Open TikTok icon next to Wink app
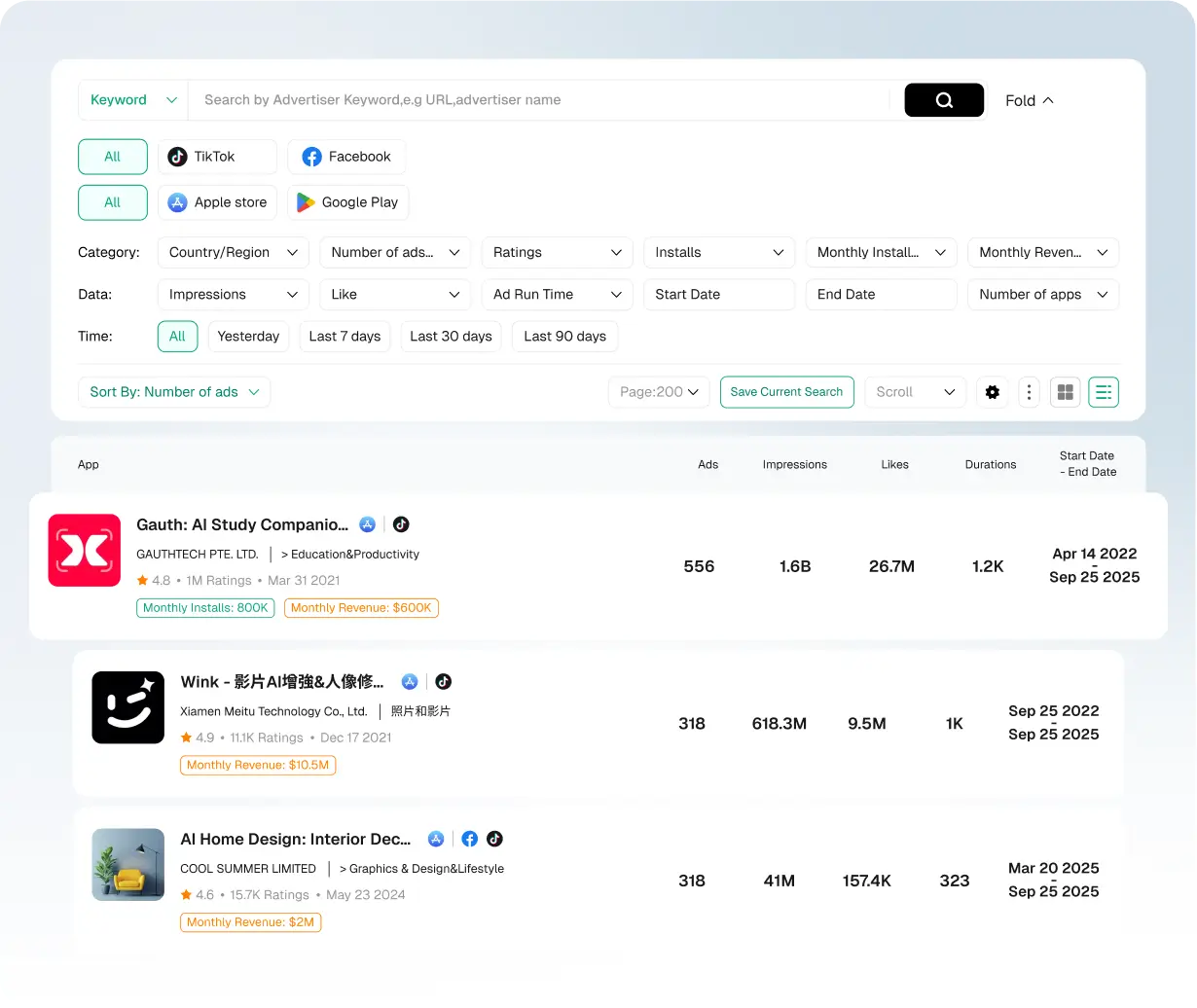 [443, 682]
